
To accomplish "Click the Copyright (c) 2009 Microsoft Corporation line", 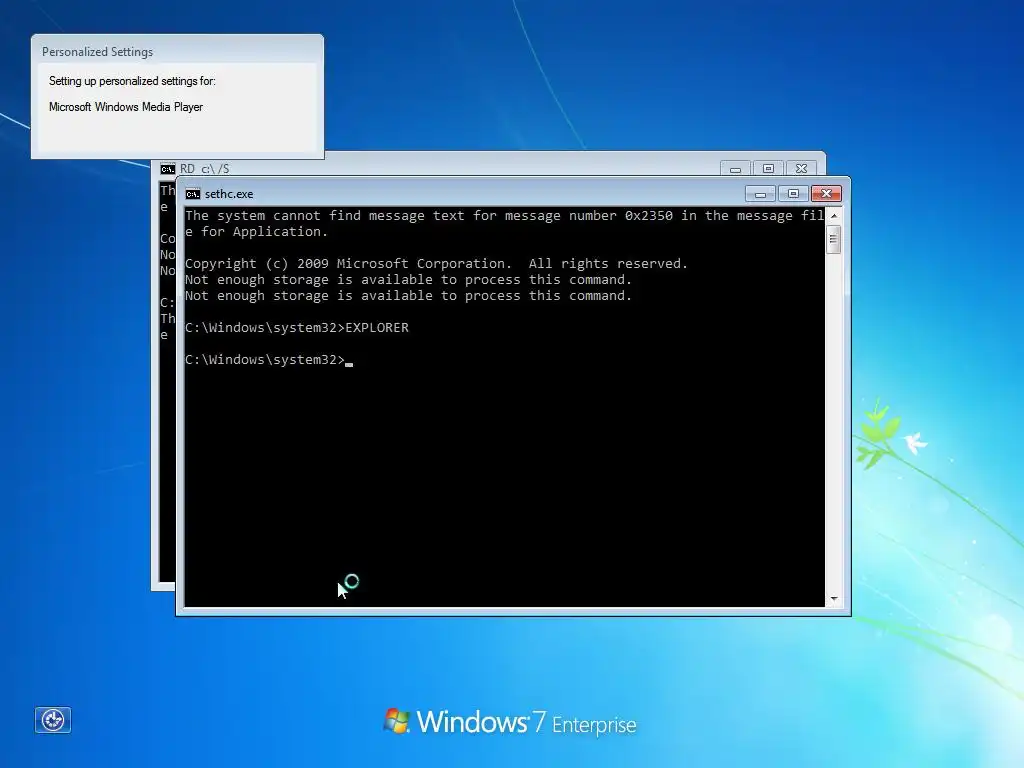I will pyautogui.click(x=436, y=263).
